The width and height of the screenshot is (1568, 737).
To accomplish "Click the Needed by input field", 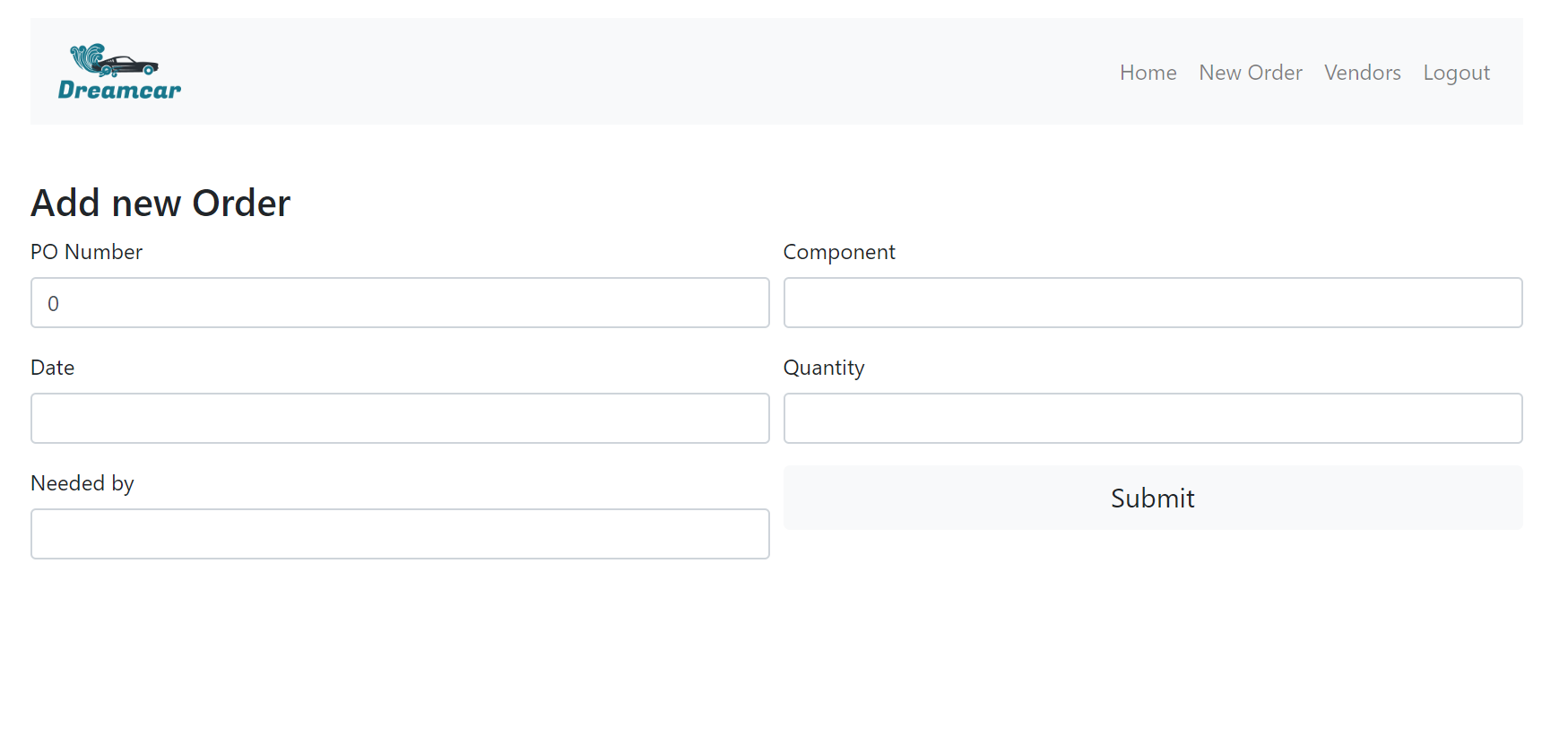I will pos(400,534).
